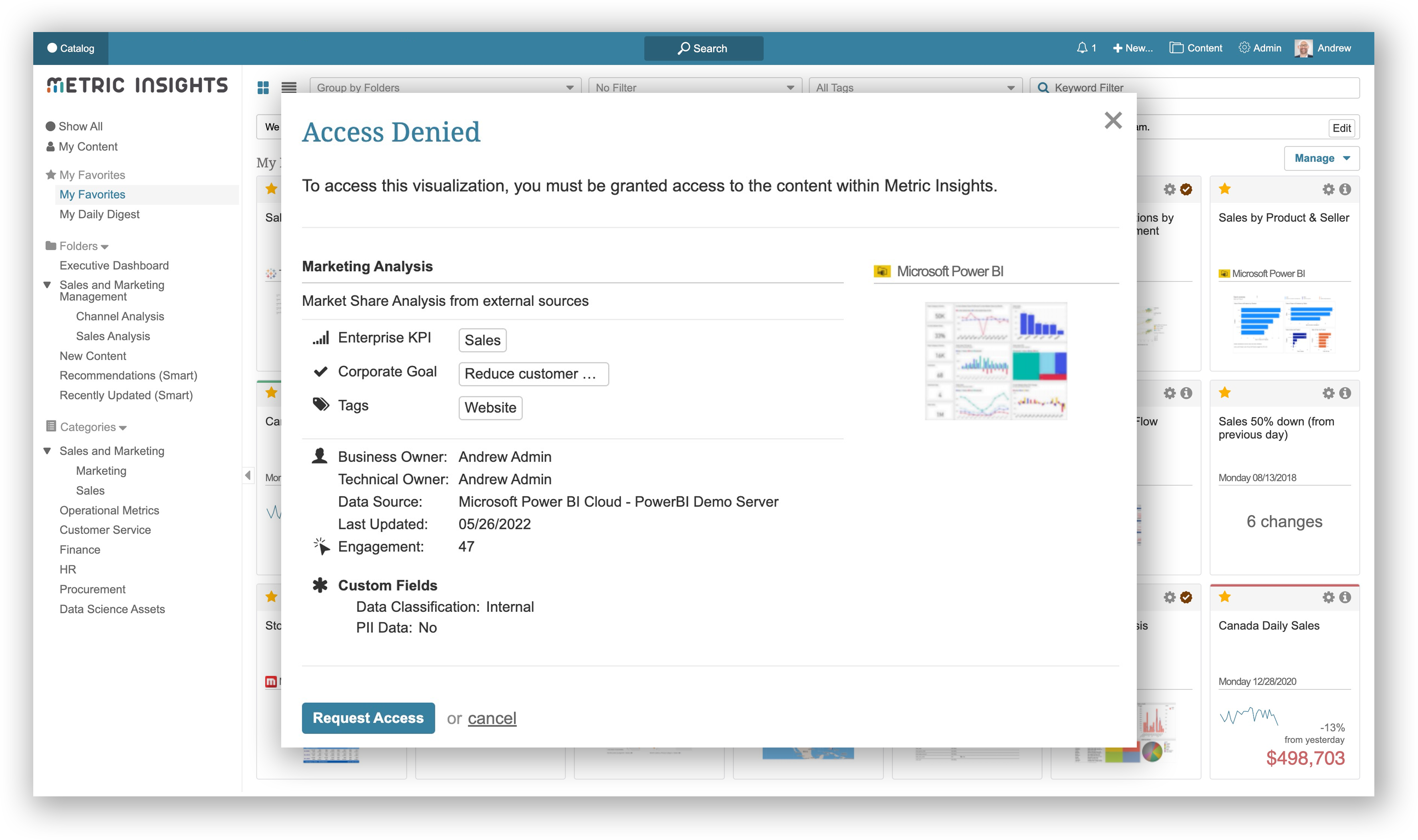The height and width of the screenshot is (840, 1418).
Task: Open settings gear on Sales by Product & Seller
Action: (x=1328, y=189)
